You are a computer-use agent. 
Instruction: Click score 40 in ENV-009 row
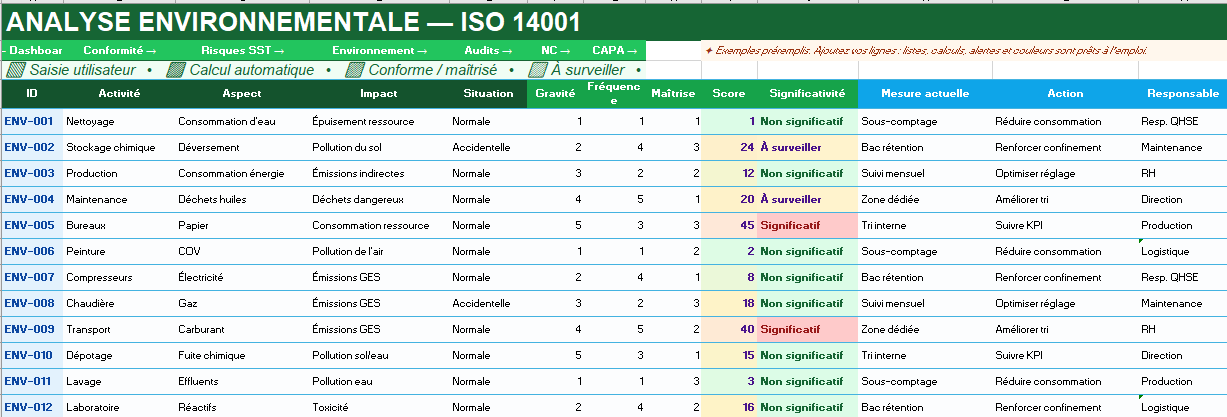(729, 329)
